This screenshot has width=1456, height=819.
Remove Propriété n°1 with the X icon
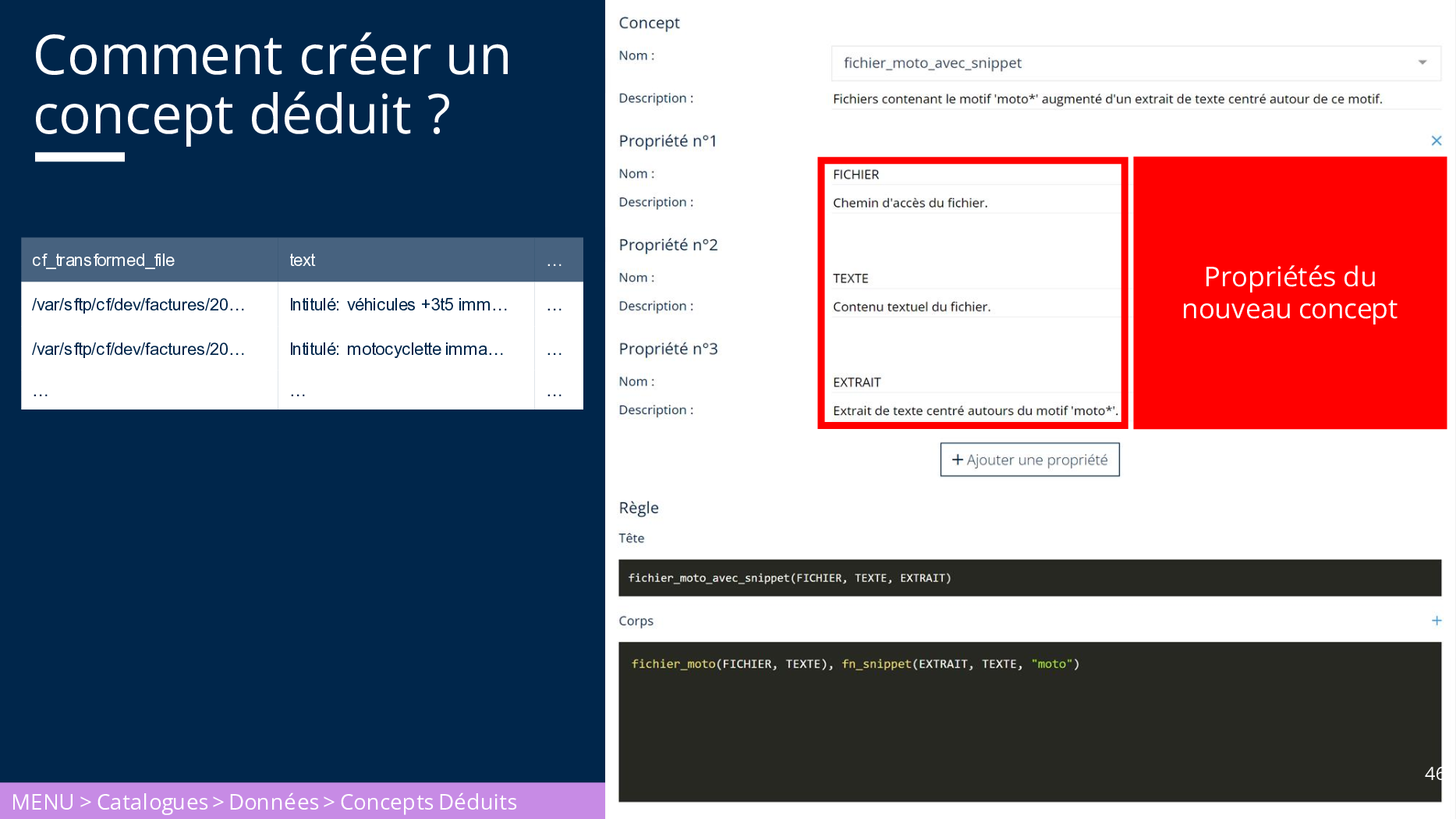pos(1436,140)
